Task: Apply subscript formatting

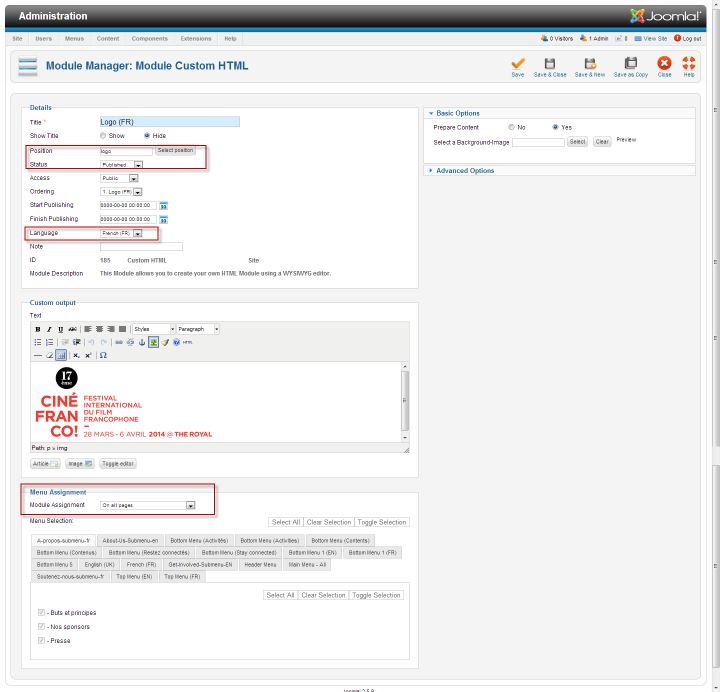Action: pos(76,355)
